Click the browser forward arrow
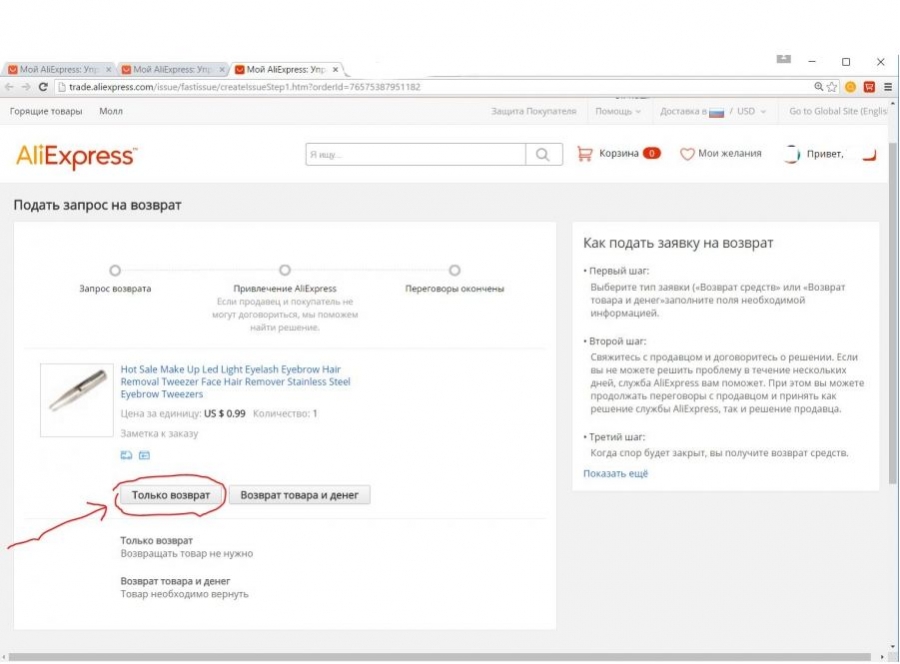The image size is (900, 664). (26, 87)
